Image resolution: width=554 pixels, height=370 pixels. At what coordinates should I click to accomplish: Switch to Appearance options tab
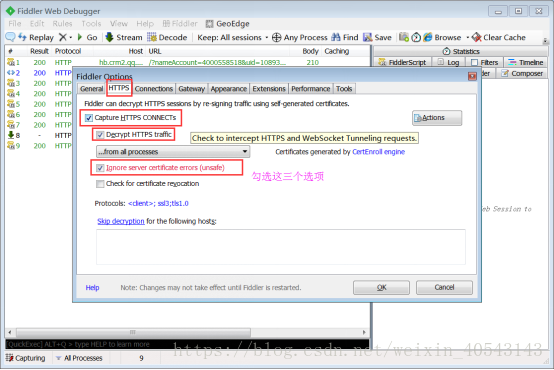pyautogui.click(x=229, y=89)
